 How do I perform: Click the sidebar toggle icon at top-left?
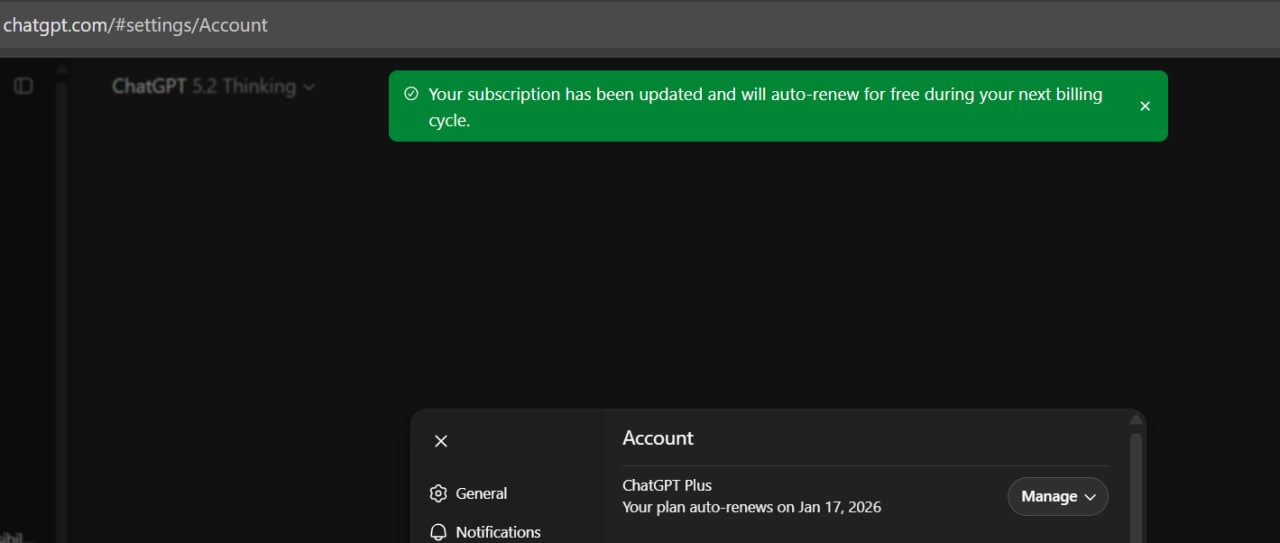23,86
